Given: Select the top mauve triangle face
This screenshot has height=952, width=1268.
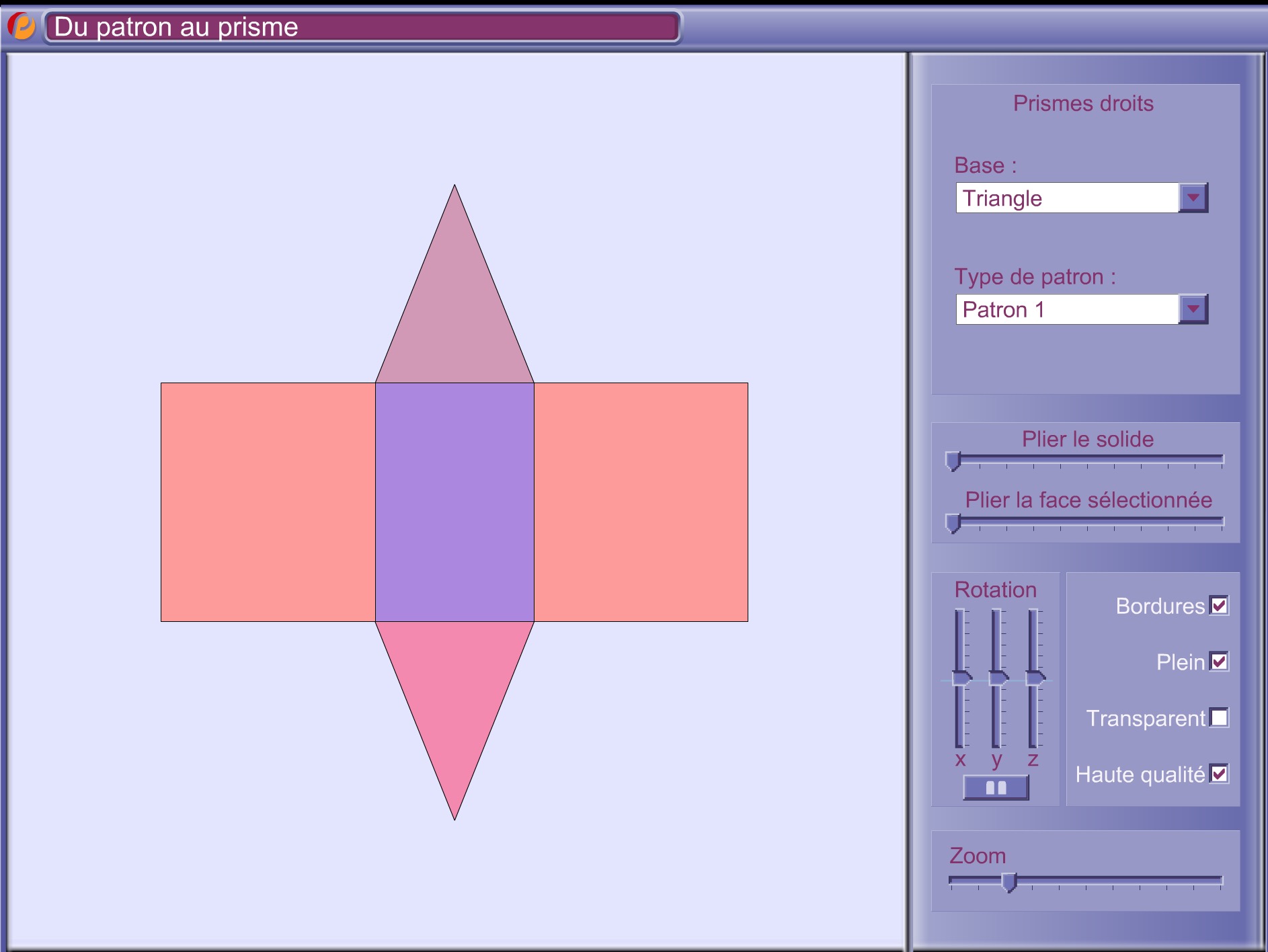Looking at the screenshot, I should click(454, 316).
